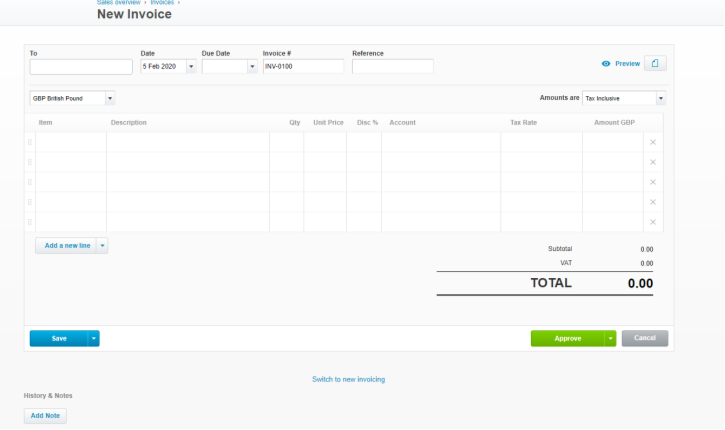Grab the drag handle of fifth line row

click(x=30, y=222)
